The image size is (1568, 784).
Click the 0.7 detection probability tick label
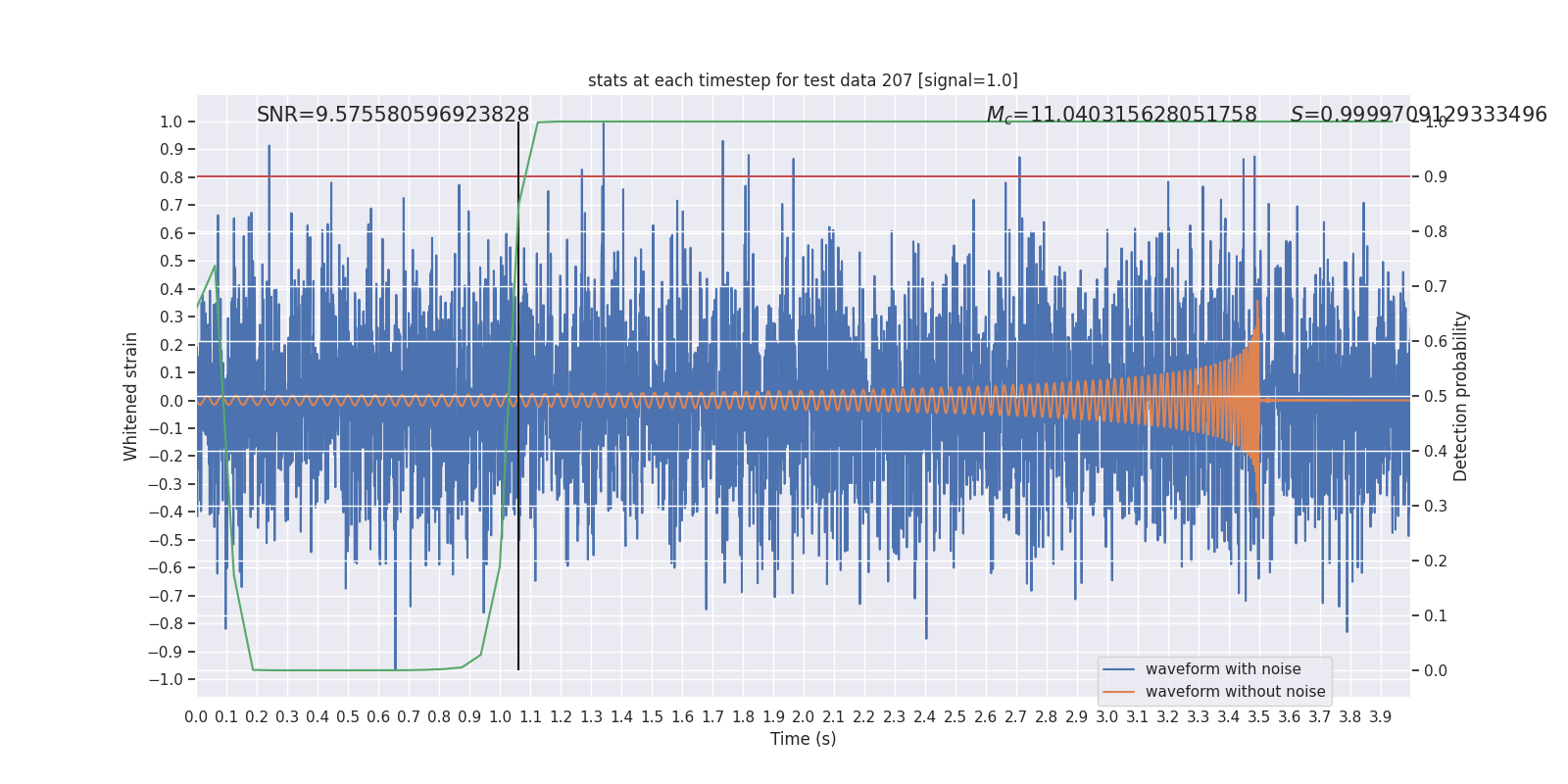point(1436,287)
